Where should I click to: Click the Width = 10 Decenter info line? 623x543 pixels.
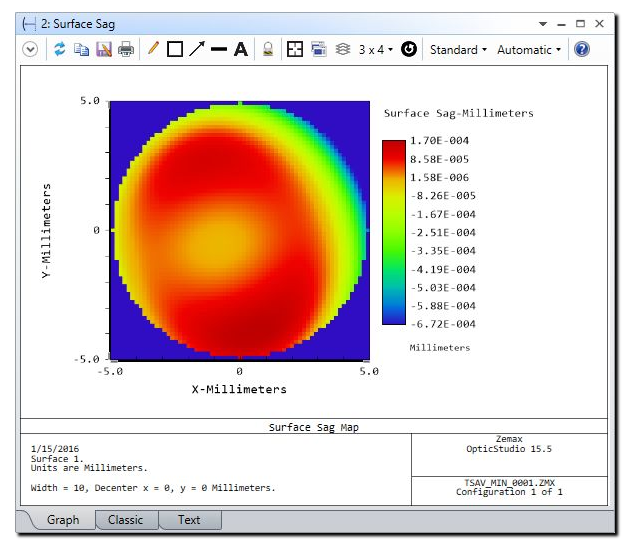point(153,488)
